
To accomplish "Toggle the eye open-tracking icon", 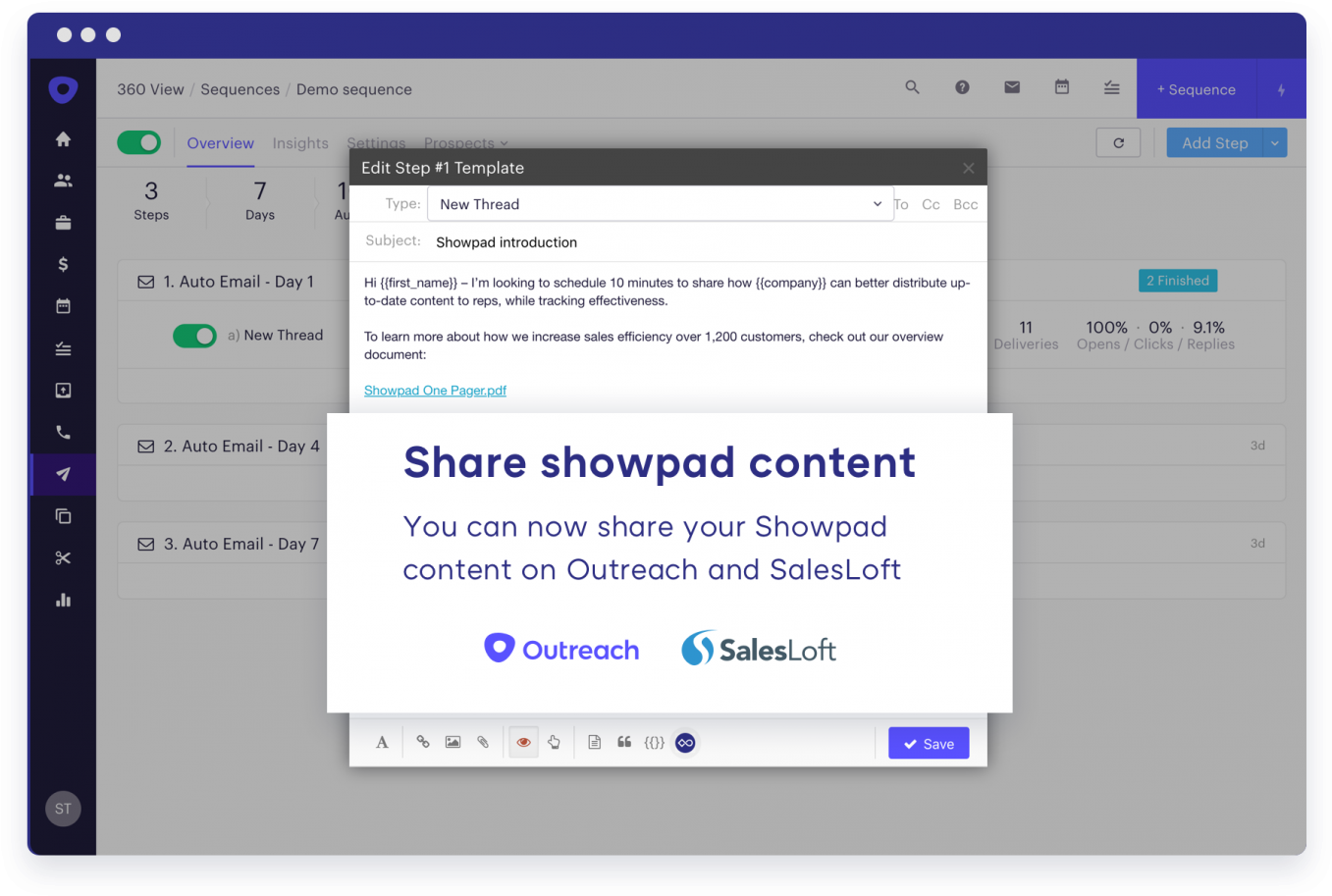I will coord(523,742).
